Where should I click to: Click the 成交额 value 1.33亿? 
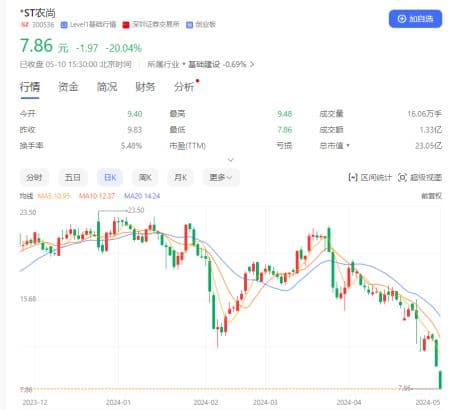[431, 130]
